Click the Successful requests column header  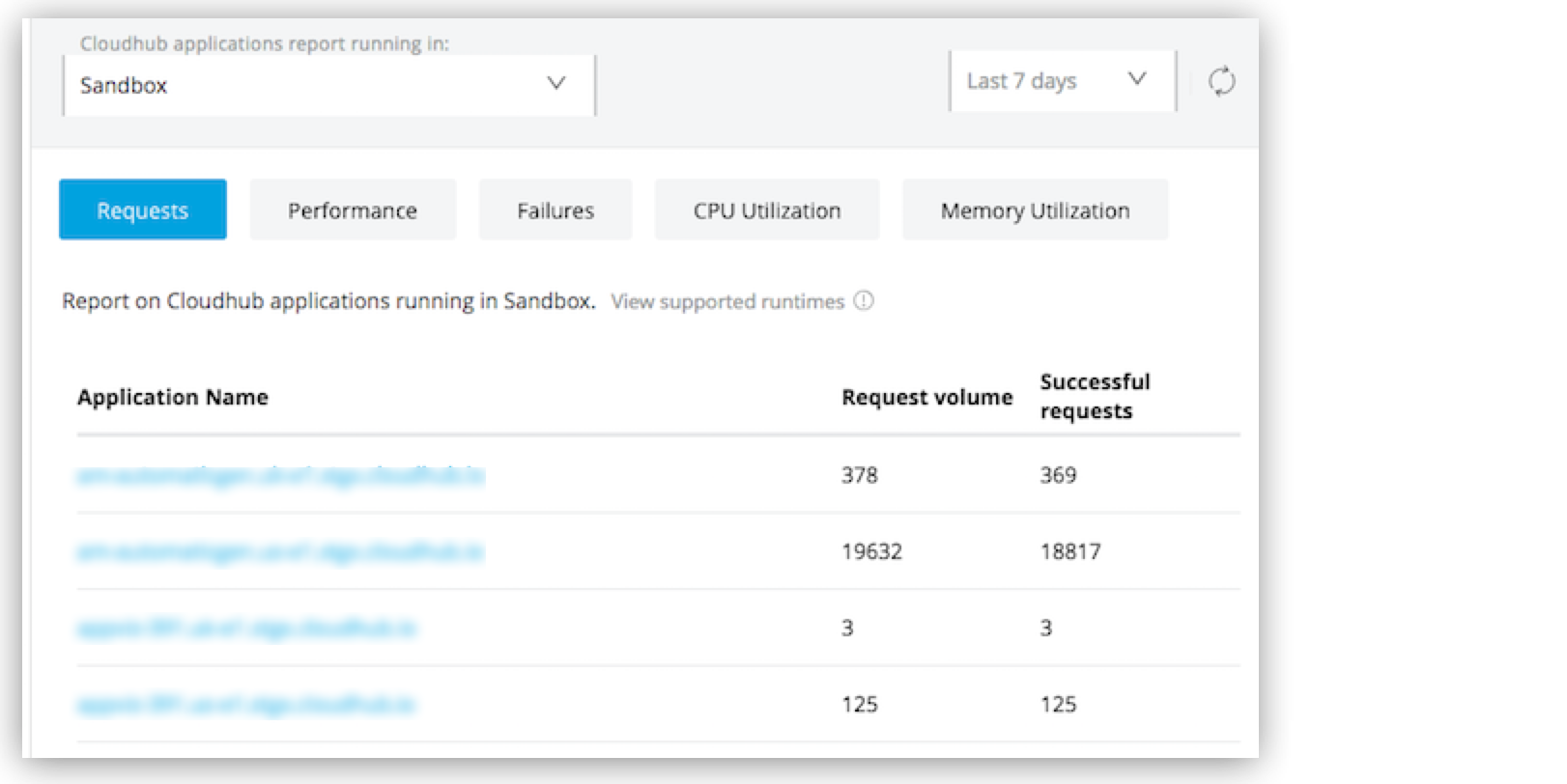click(1096, 396)
